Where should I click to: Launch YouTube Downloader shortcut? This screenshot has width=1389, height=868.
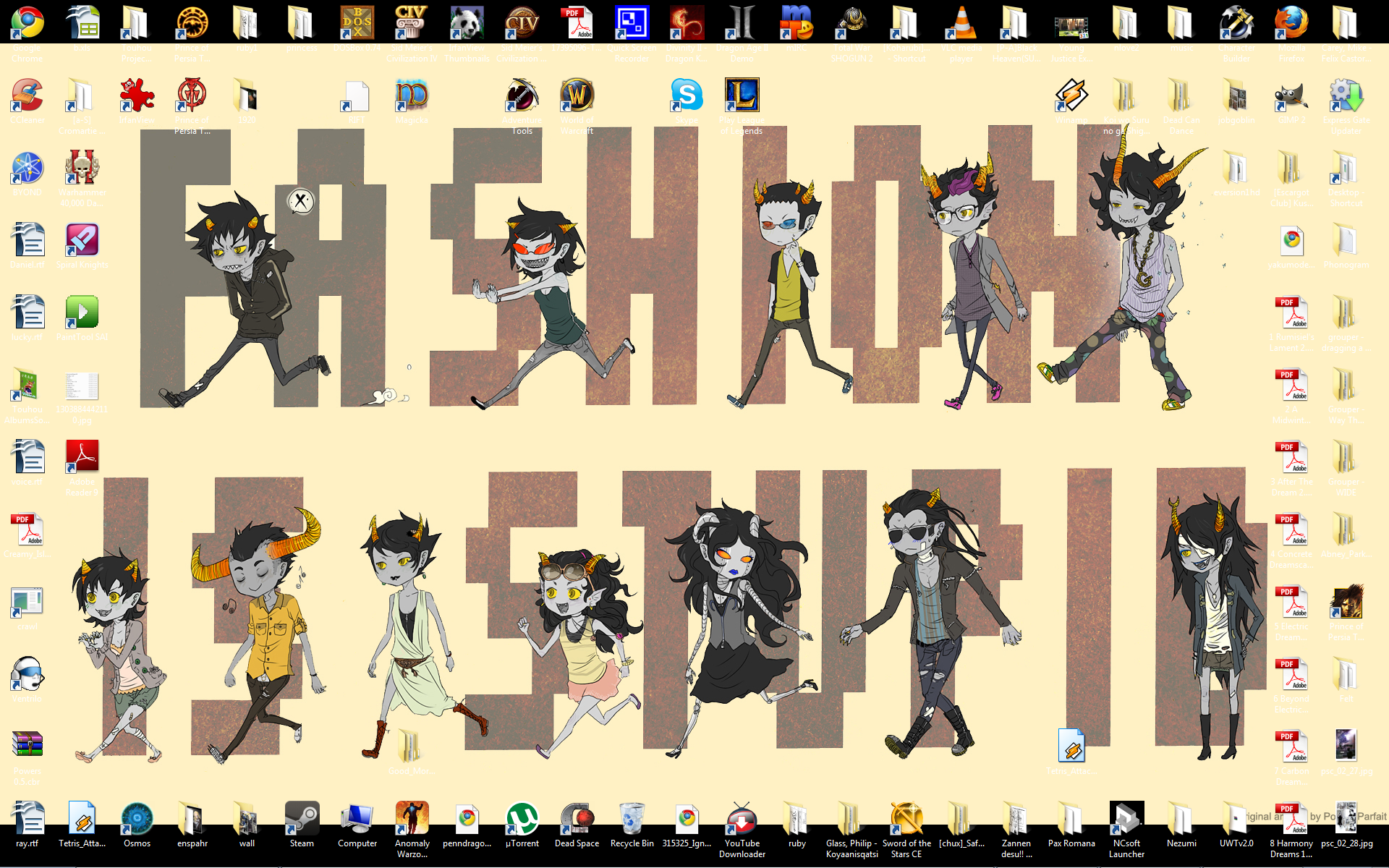click(x=742, y=819)
